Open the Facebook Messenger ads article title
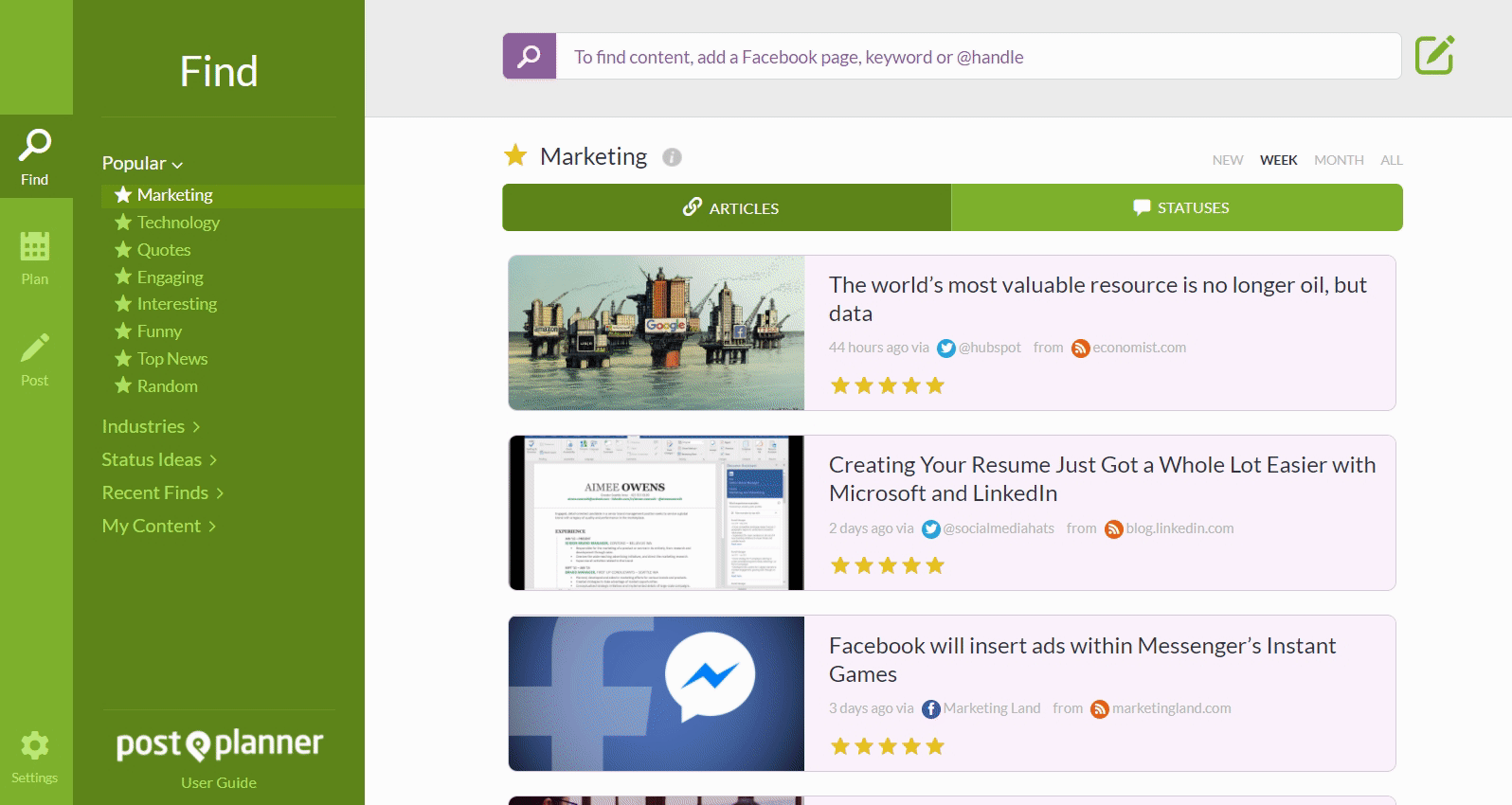 click(1082, 660)
